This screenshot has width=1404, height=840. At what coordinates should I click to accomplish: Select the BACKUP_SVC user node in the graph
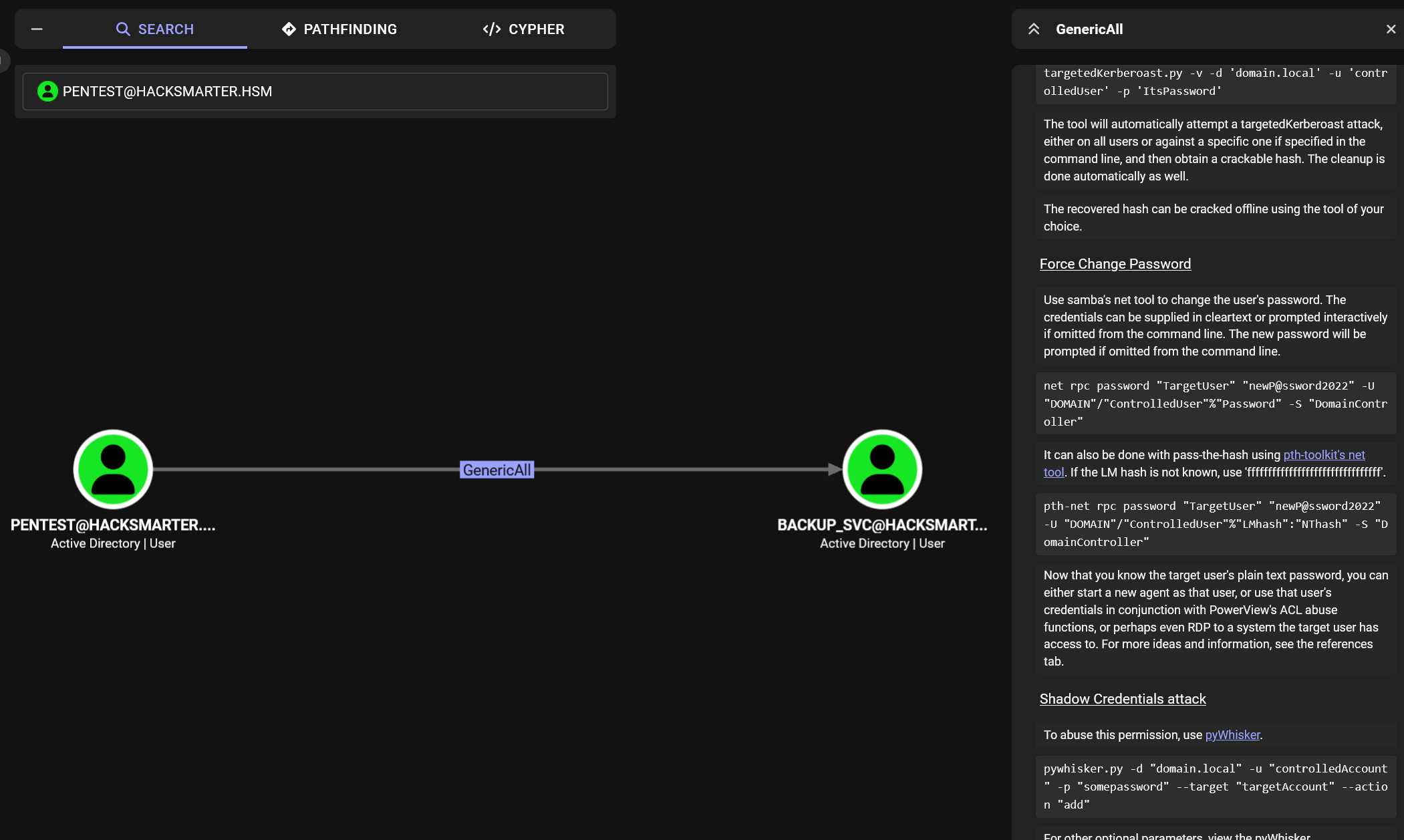coord(882,469)
